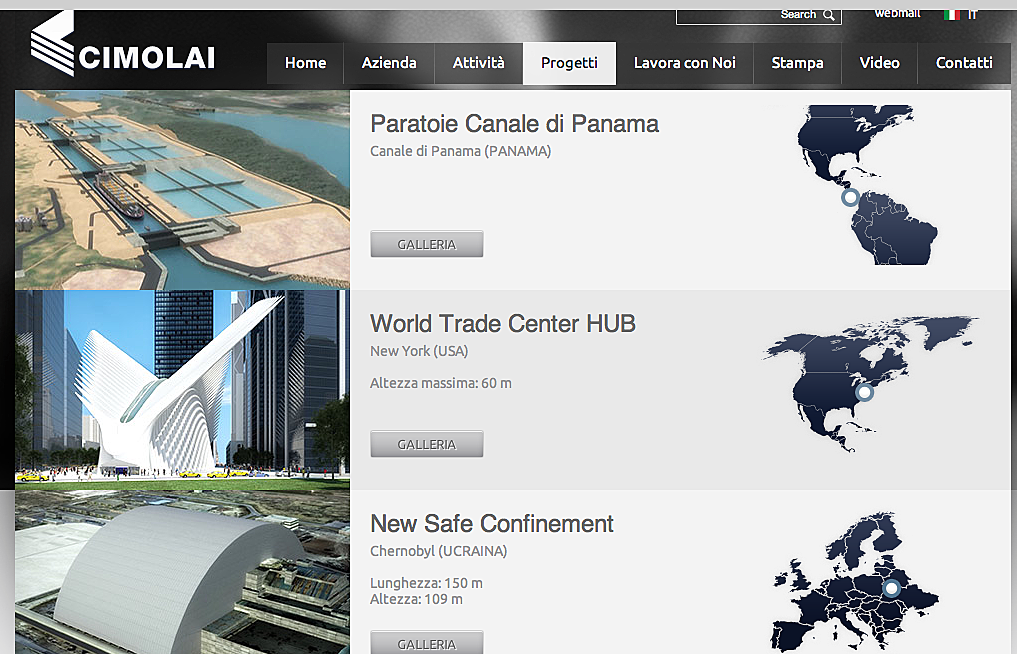
Task: Click the New York location marker on map
Action: pos(864,392)
